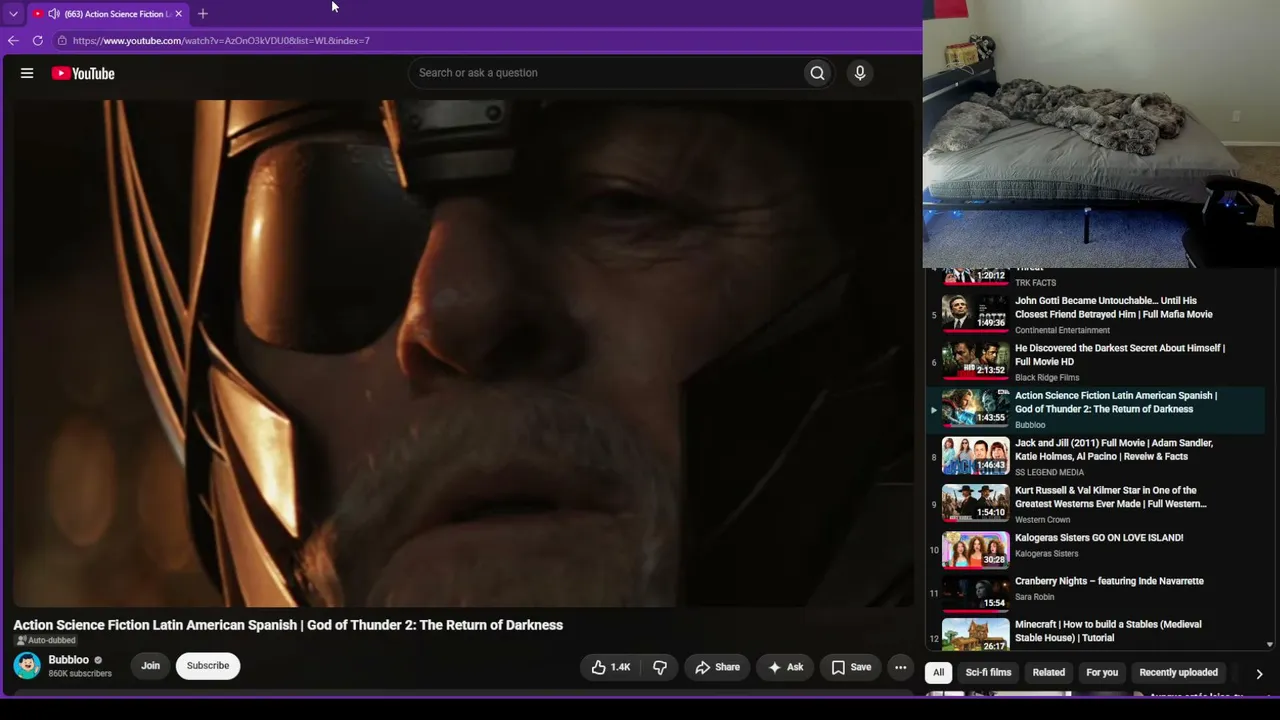1280x720 pixels.
Task: Open the Darkest Secret movie thumbnail
Action: coord(975,360)
